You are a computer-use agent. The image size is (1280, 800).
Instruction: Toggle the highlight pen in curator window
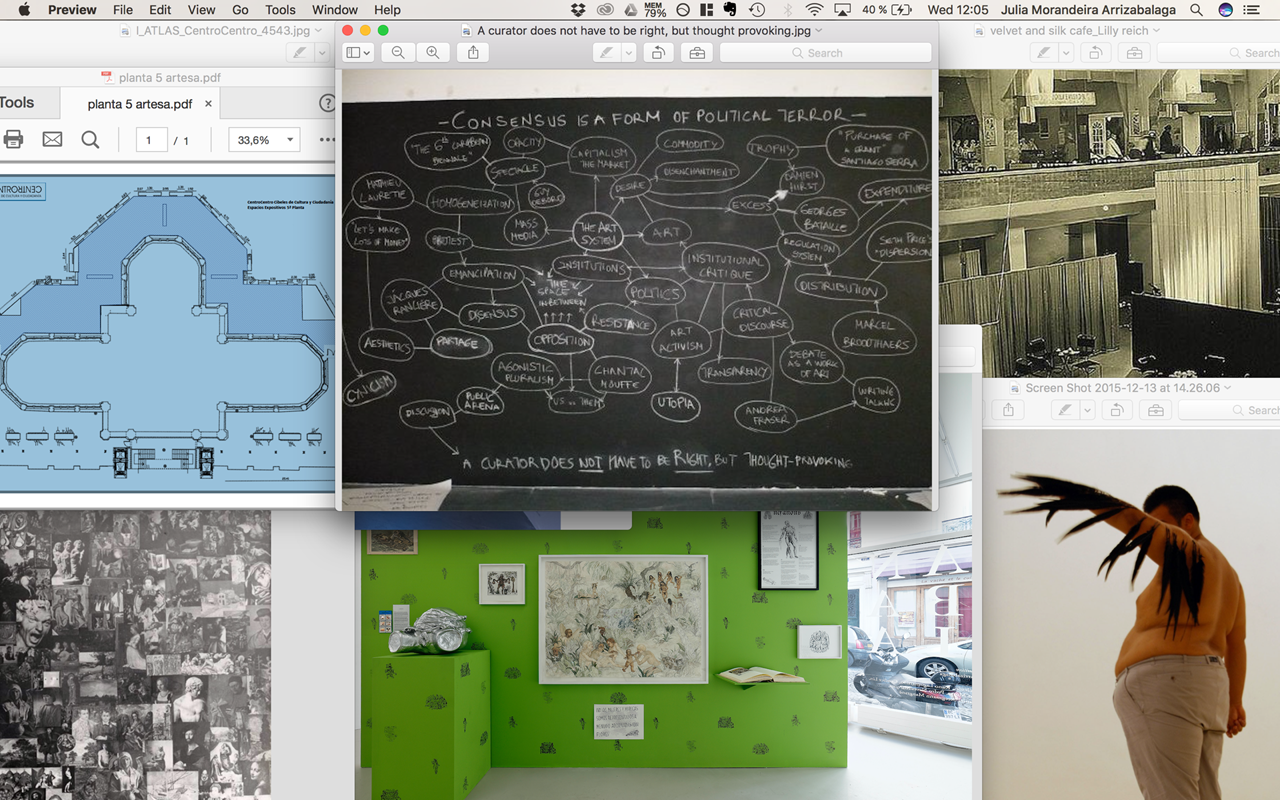(x=606, y=53)
